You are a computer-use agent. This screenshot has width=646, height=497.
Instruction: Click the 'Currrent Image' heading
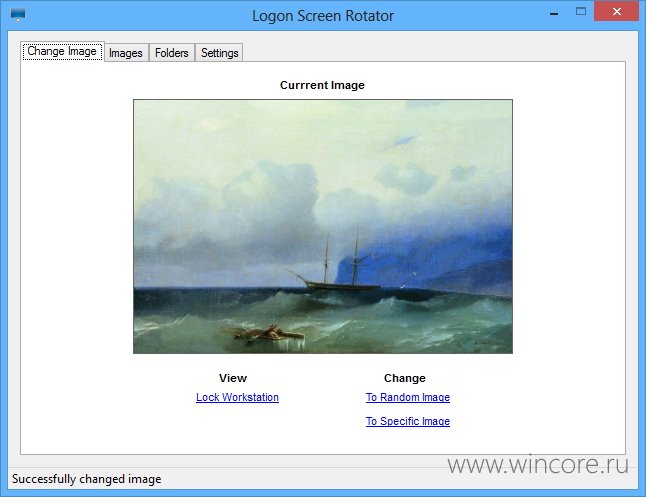pos(322,85)
